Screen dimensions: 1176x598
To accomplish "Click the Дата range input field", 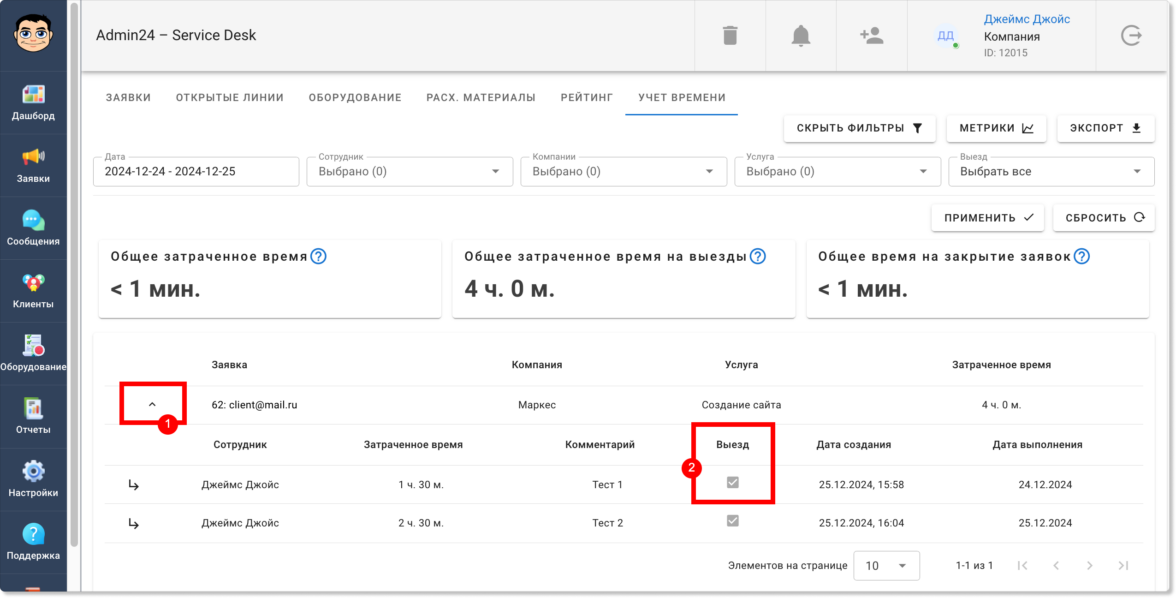I will click(196, 172).
